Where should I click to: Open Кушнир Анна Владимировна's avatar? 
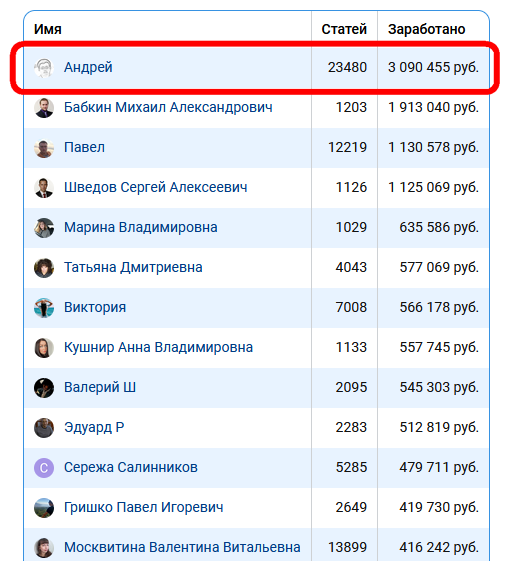coord(44,348)
